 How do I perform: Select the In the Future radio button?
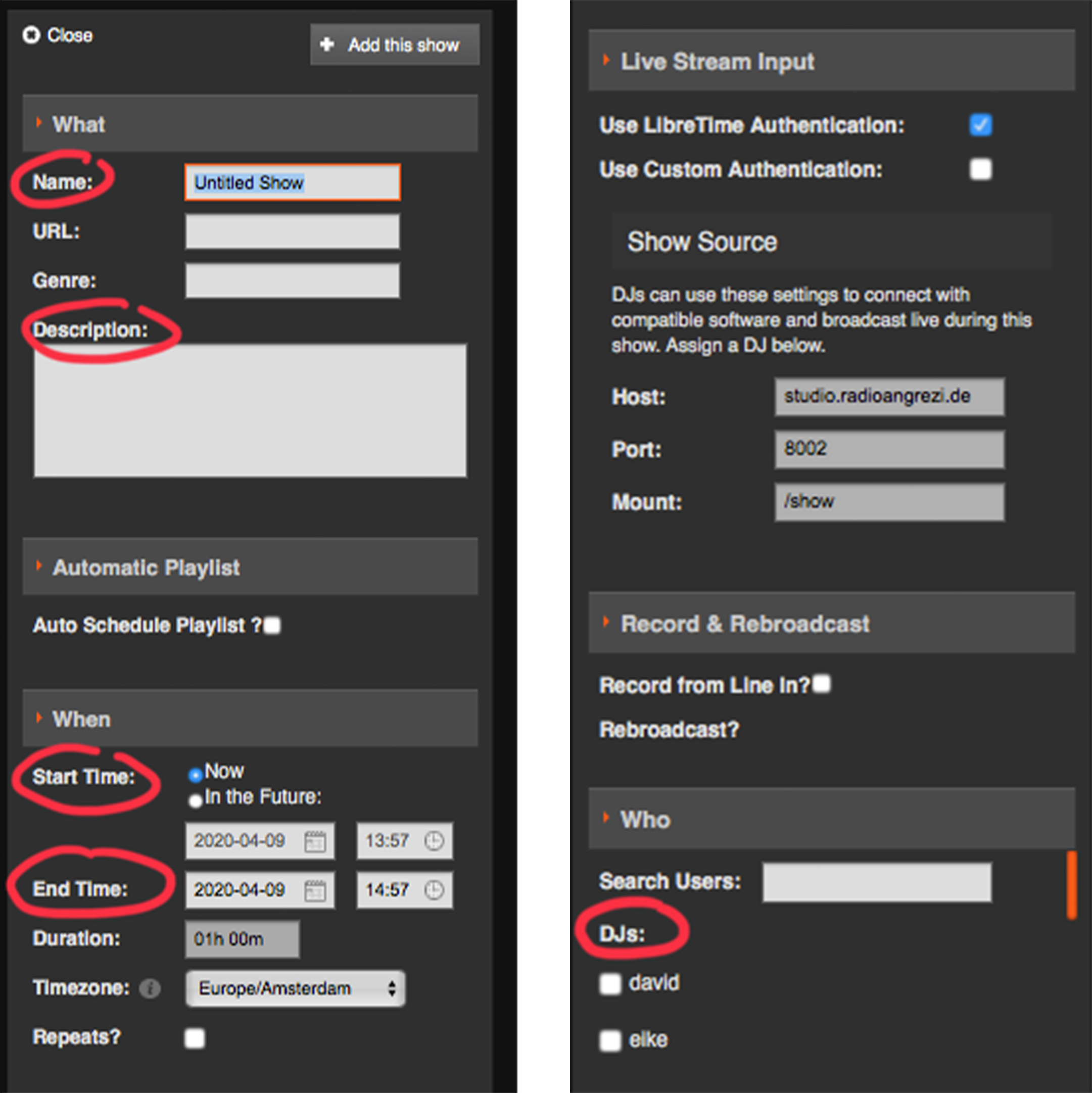pos(195,800)
